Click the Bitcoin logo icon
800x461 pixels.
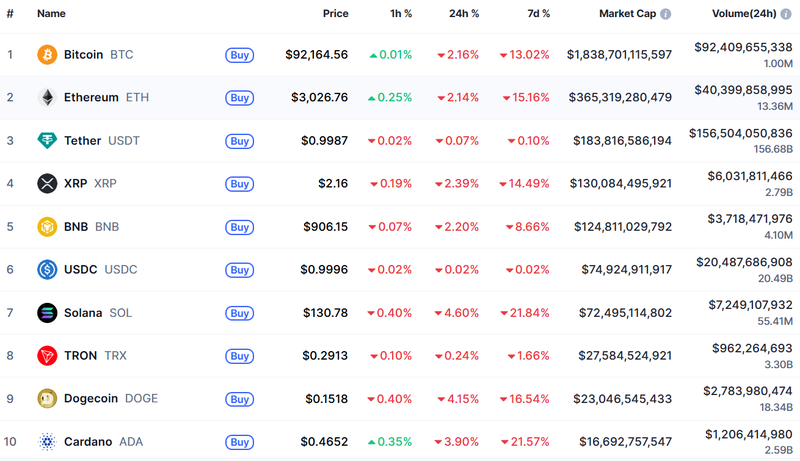click(47, 54)
